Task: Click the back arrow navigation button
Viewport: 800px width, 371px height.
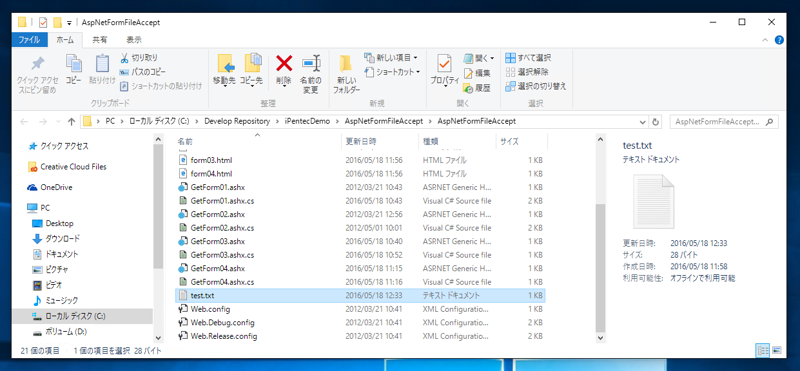Action: (24, 122)
